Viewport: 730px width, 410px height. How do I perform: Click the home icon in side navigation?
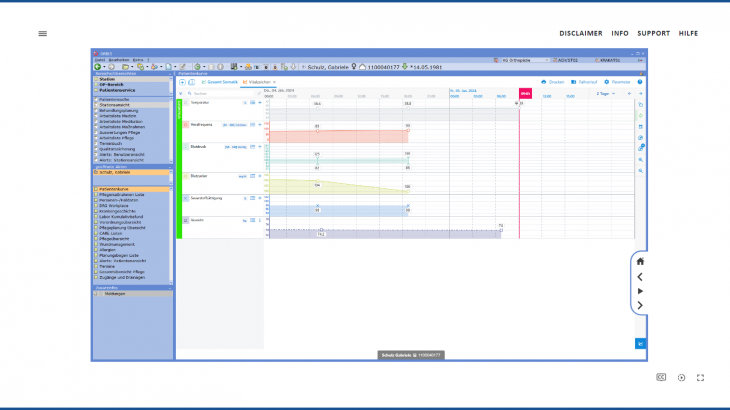pos(640,261)
